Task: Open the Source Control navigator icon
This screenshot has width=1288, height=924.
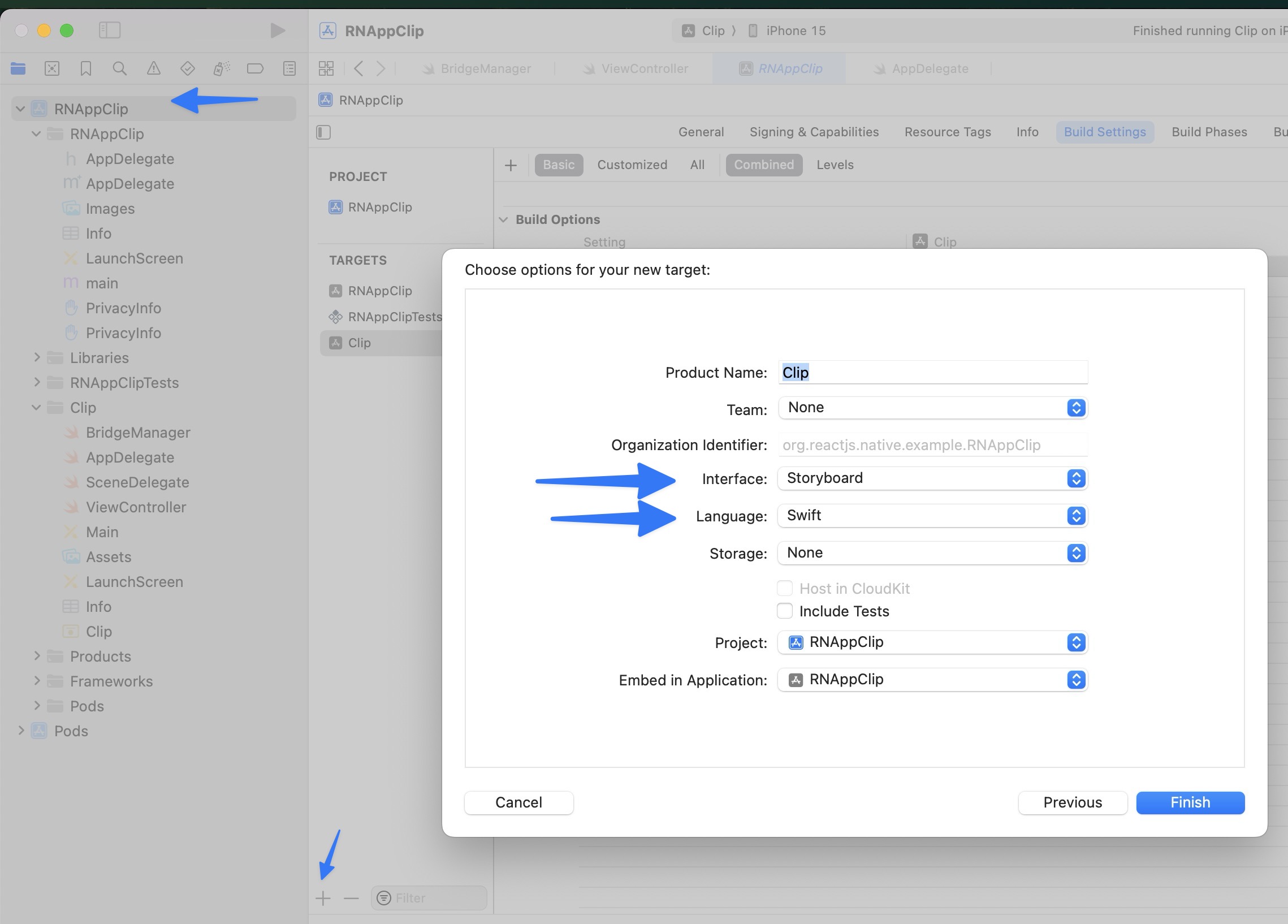Action: coord(51,69)
